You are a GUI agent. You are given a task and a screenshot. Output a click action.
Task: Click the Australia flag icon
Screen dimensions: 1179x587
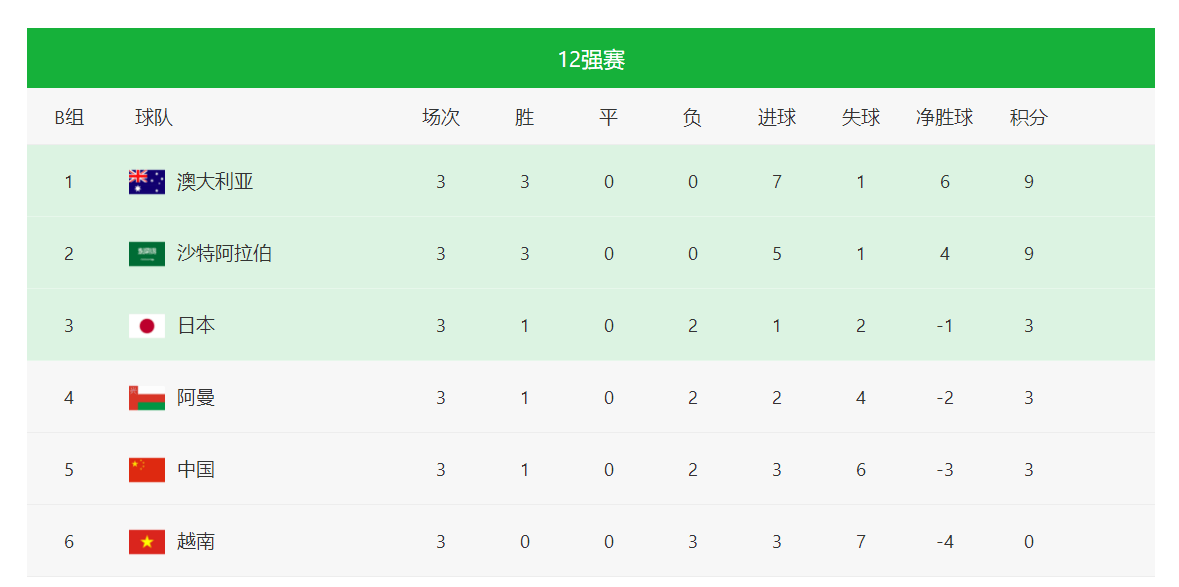click(147, 182)
